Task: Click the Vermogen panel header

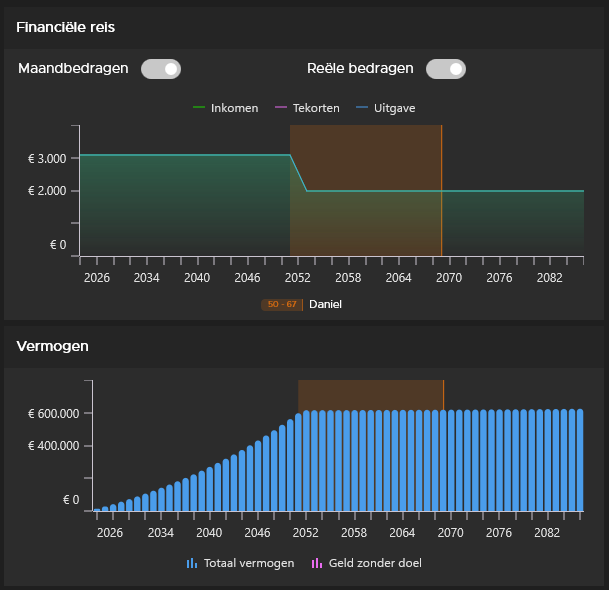Action: 53,347
